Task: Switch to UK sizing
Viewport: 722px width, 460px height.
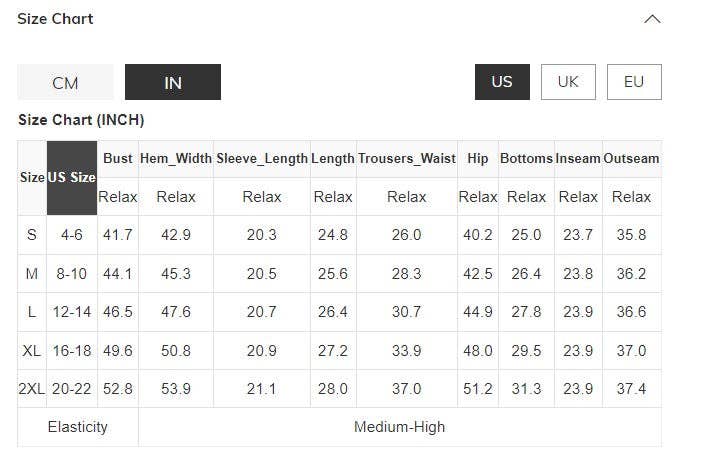Action: point(568,82)
